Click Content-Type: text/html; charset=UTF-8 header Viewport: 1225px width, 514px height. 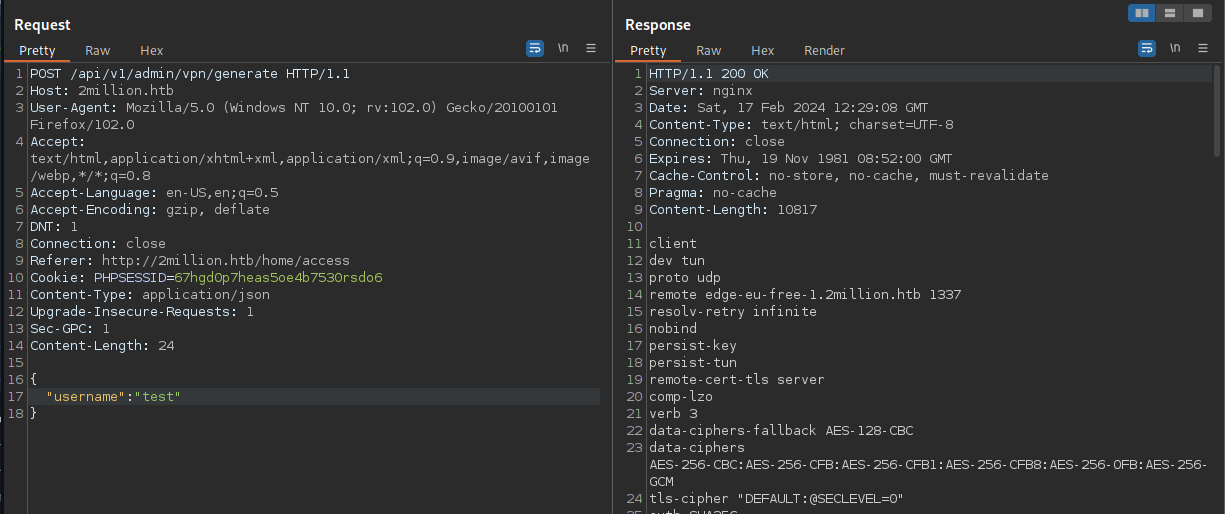click(x=801, y=125)
